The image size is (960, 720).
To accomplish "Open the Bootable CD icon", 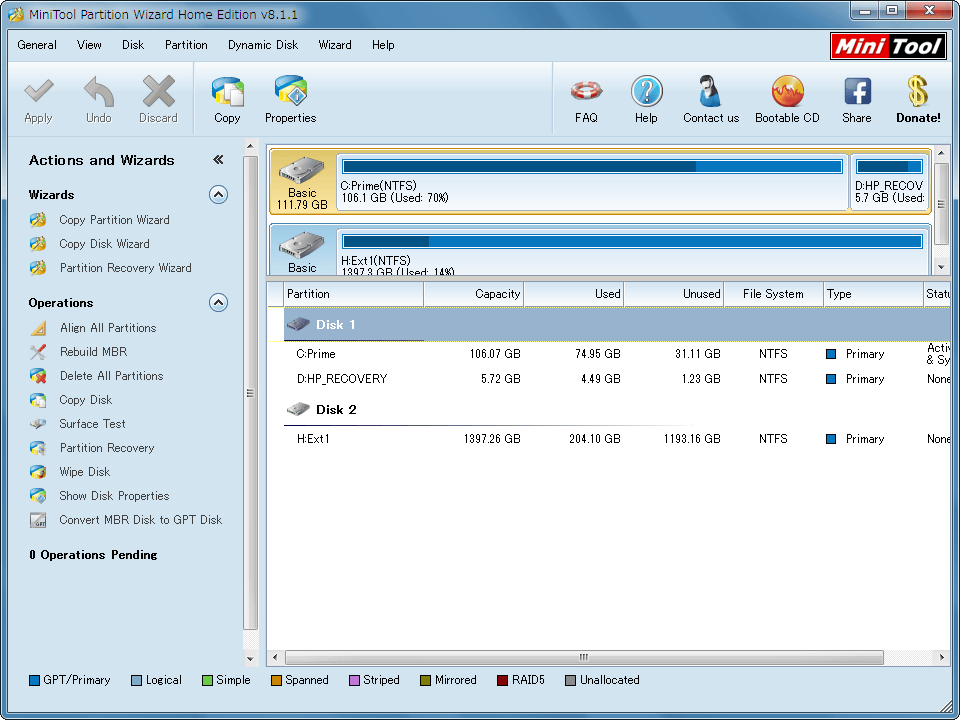I will (x=787, y=91).
